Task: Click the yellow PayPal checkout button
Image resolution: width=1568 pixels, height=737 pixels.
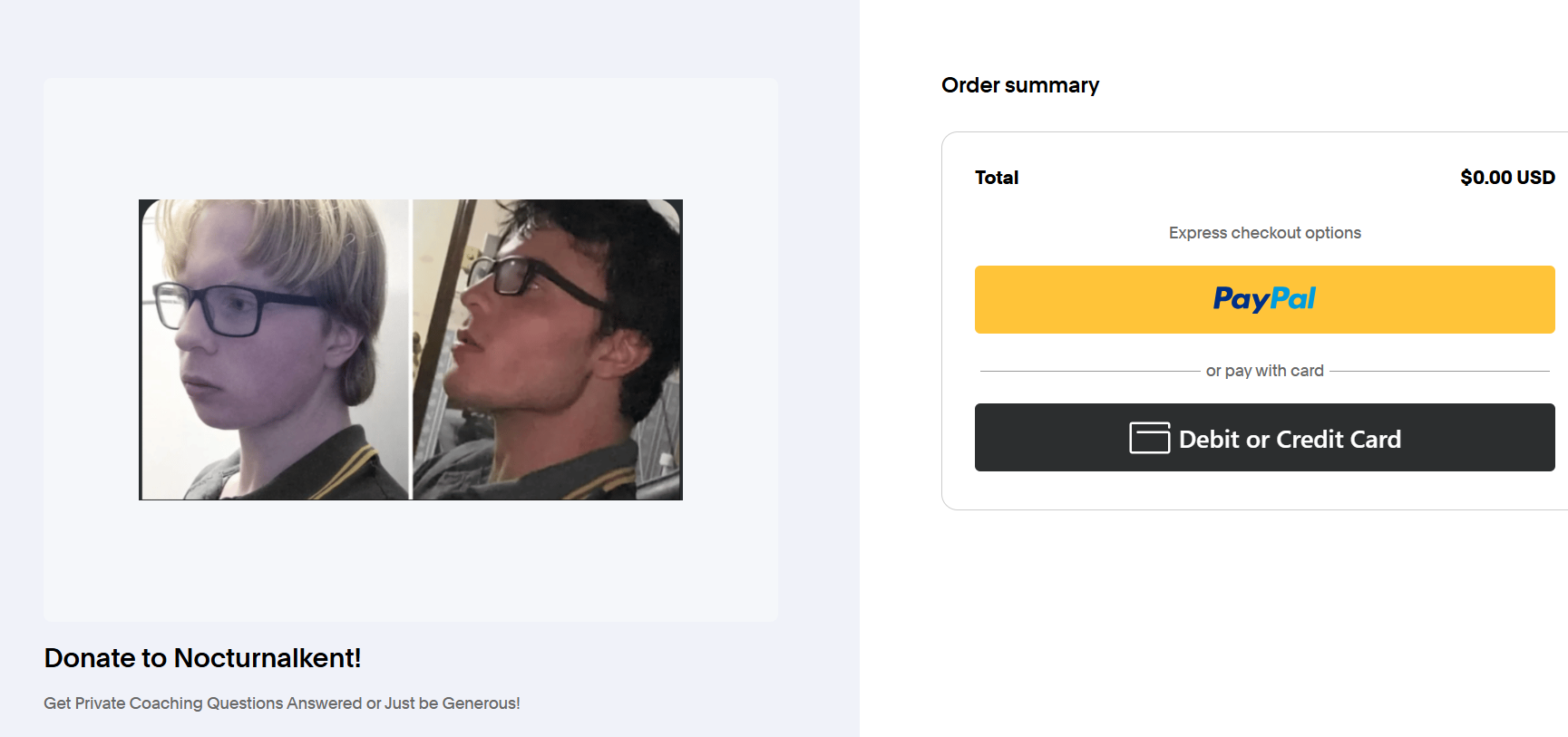Action: click(x=1264, y=299)
